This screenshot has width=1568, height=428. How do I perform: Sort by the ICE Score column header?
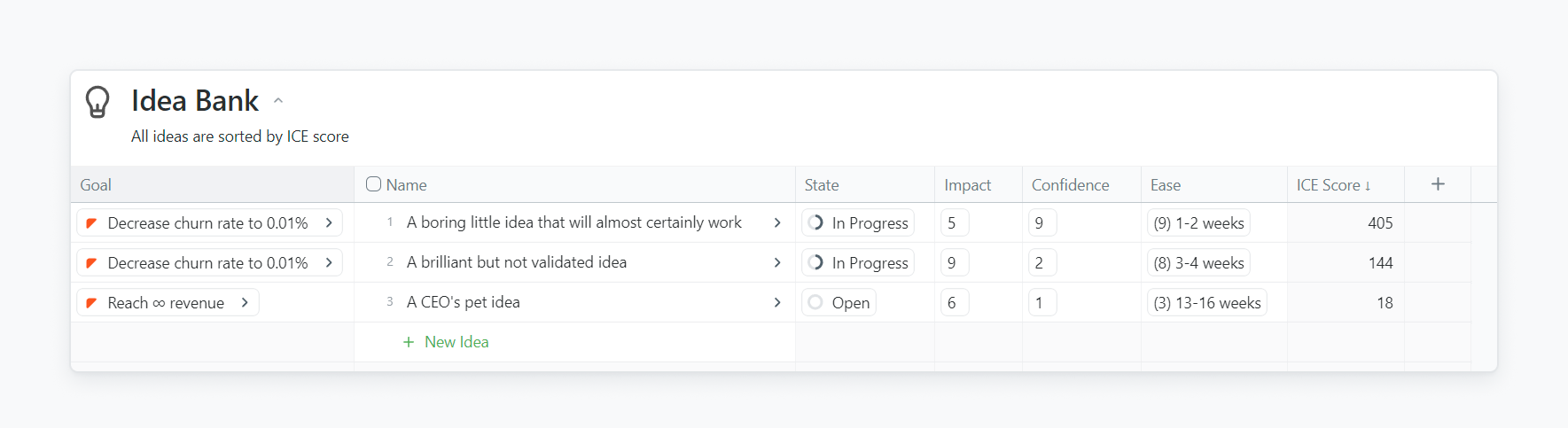(x=1332, y=185)
